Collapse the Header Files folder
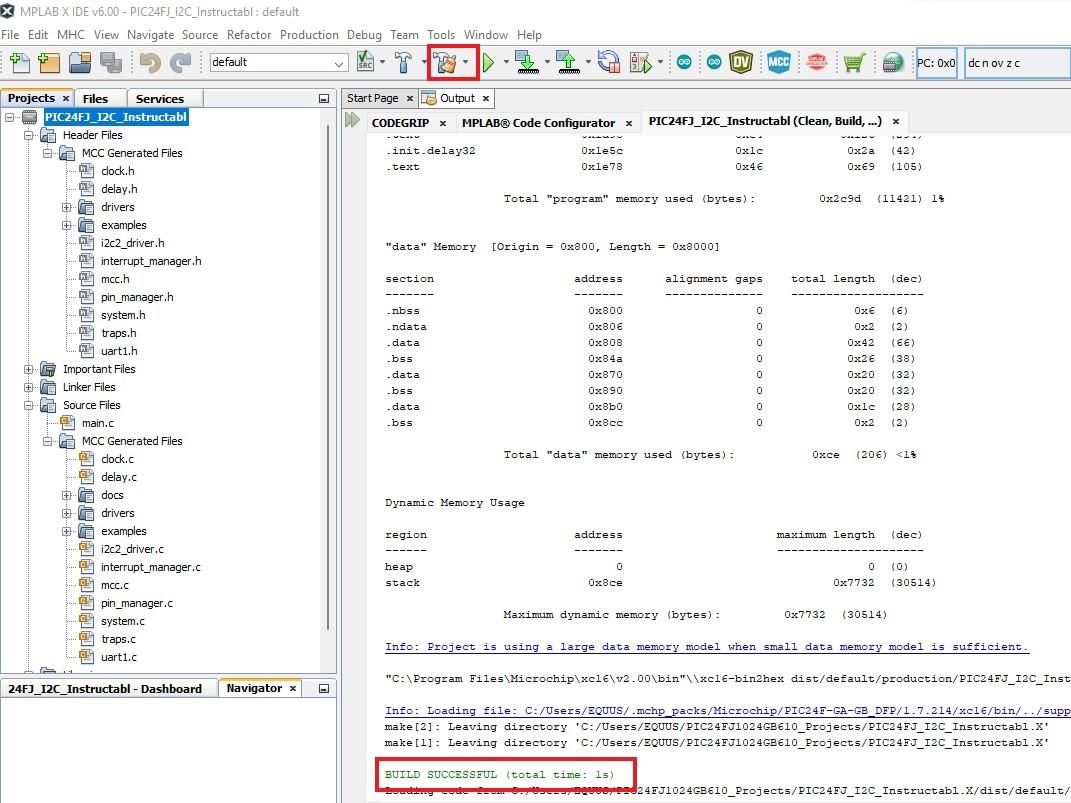This screenshot has width=1071, height=803. point(29,135)
